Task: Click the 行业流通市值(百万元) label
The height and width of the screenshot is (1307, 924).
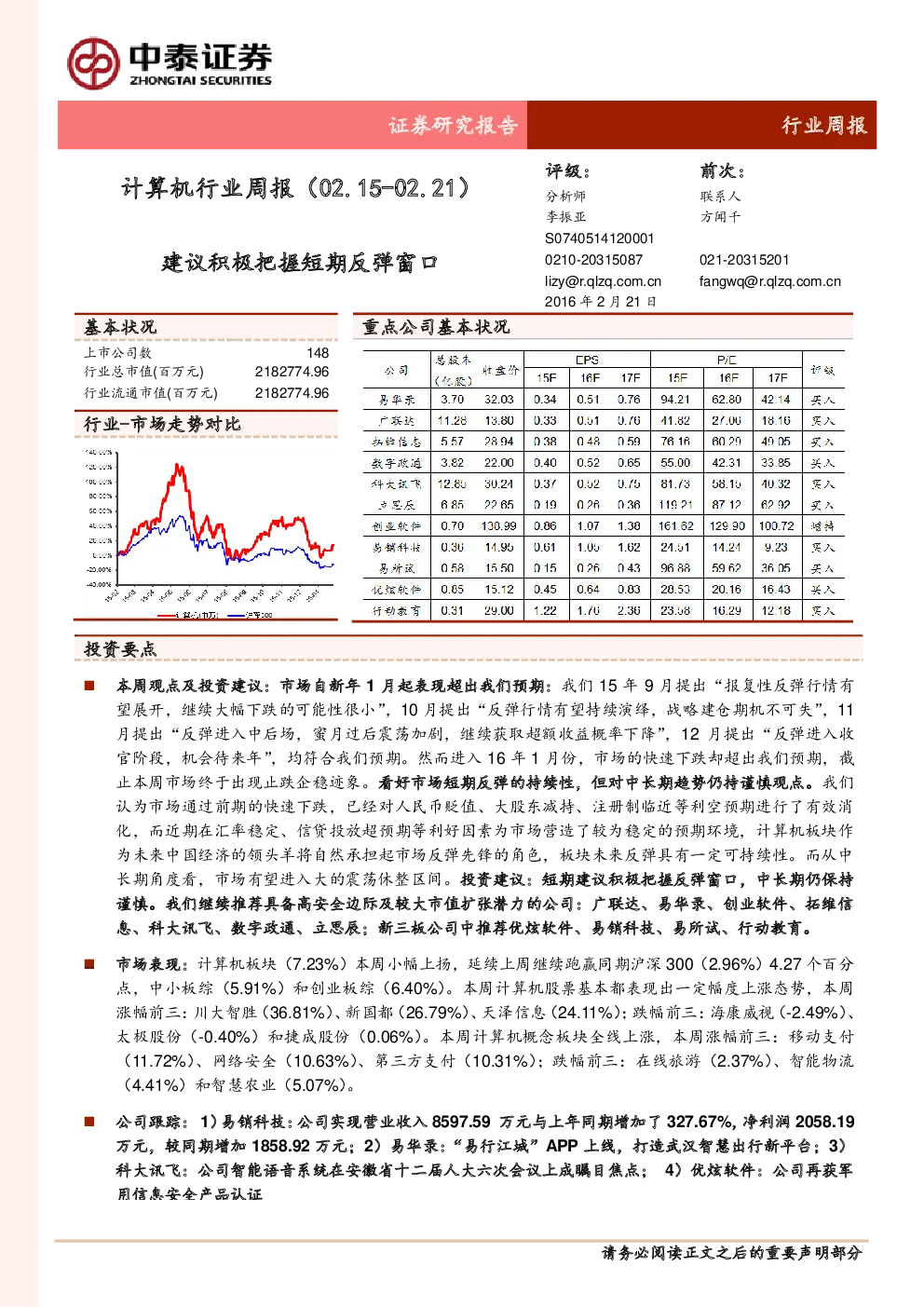Action: click(x=151, y=393)
